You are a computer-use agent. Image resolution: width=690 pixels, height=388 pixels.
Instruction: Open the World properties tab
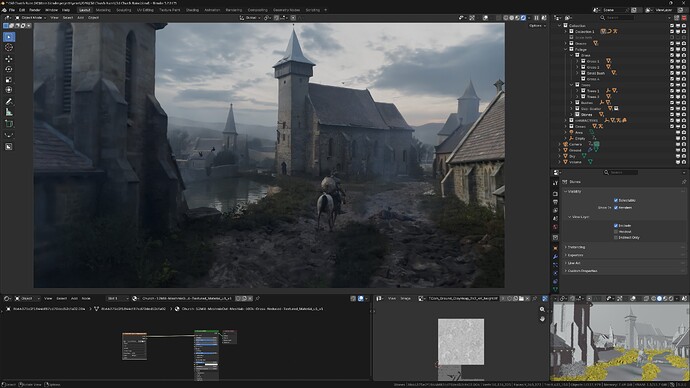click(x=555, y=227)
